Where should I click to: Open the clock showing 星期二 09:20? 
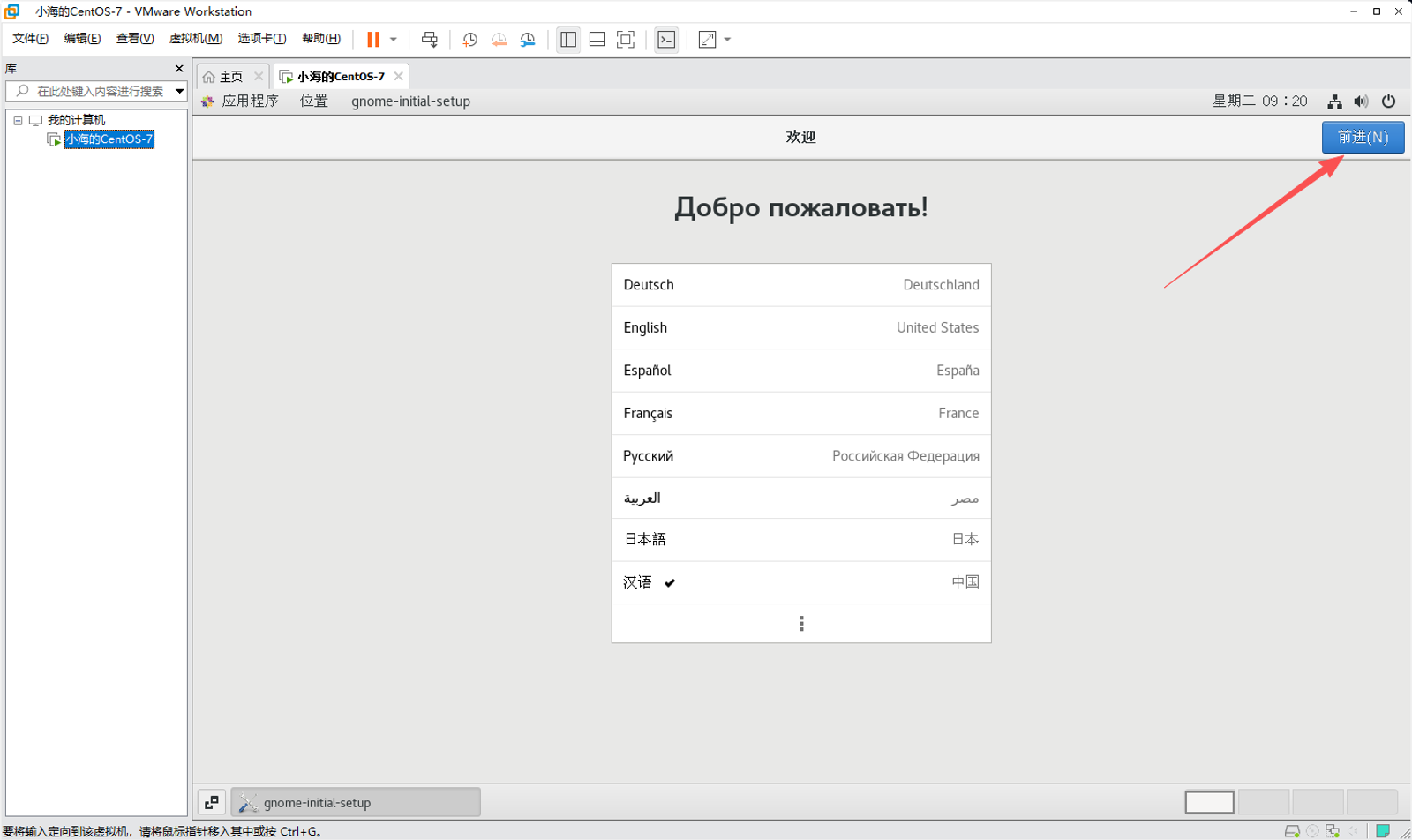1259,101
